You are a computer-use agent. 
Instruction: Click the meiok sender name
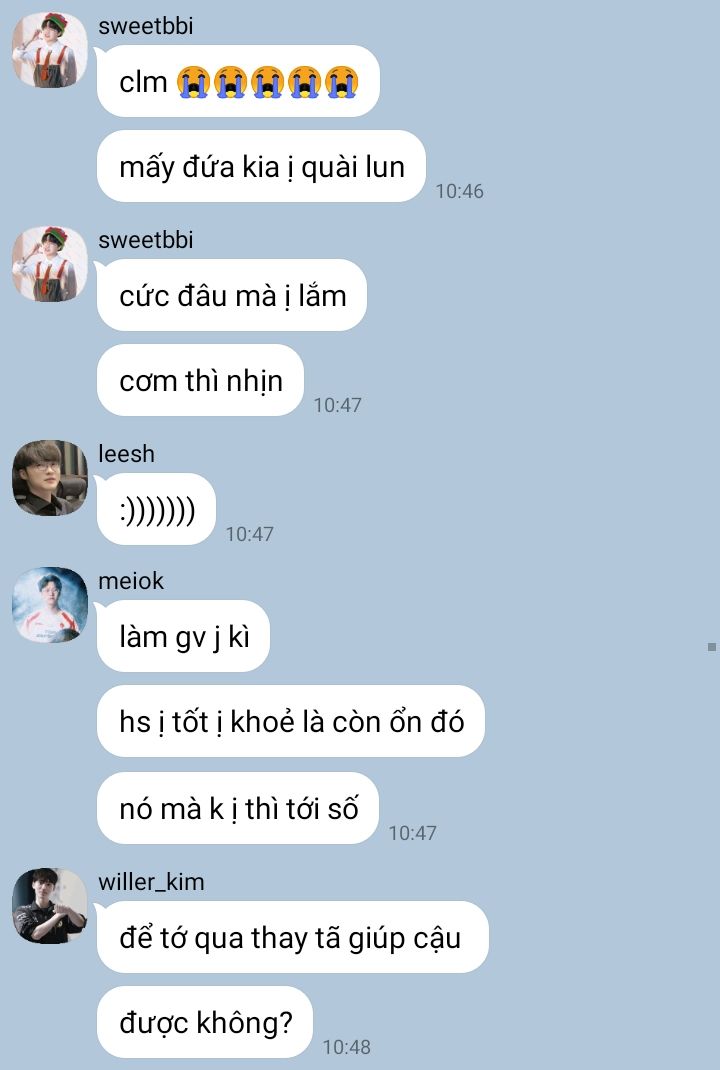click(131, 581)
